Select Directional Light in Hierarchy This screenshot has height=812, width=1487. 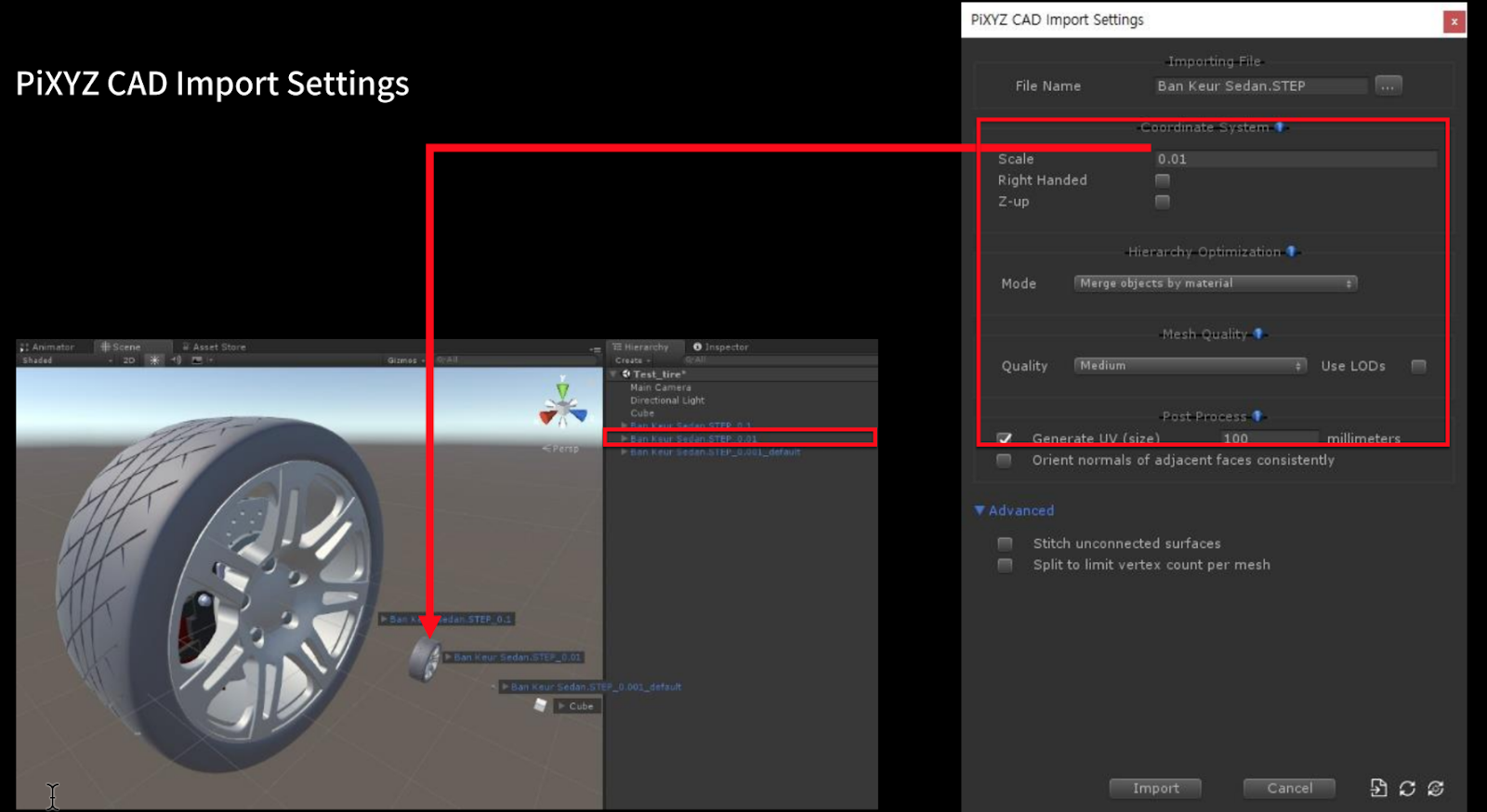point(667,400)
